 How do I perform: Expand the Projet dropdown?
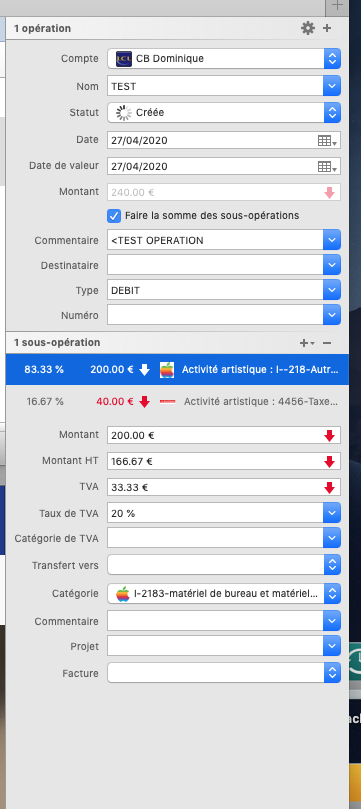(x=333, y=646)
